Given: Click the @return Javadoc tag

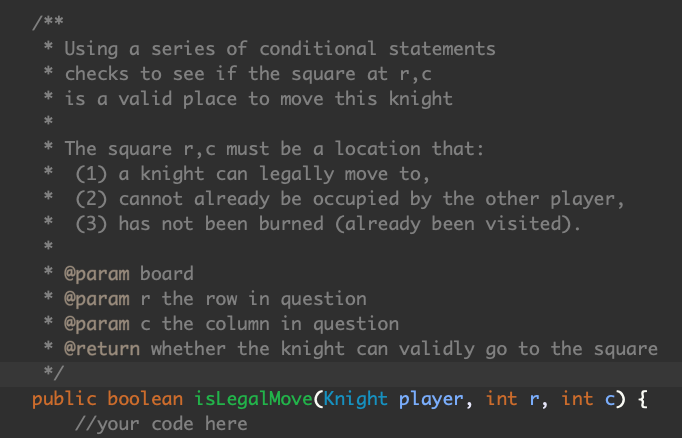Looking at the screenshot, I should [102, 349].
